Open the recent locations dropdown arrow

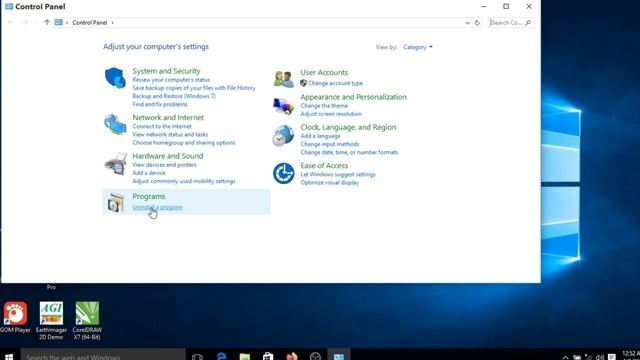click(36, 23)
